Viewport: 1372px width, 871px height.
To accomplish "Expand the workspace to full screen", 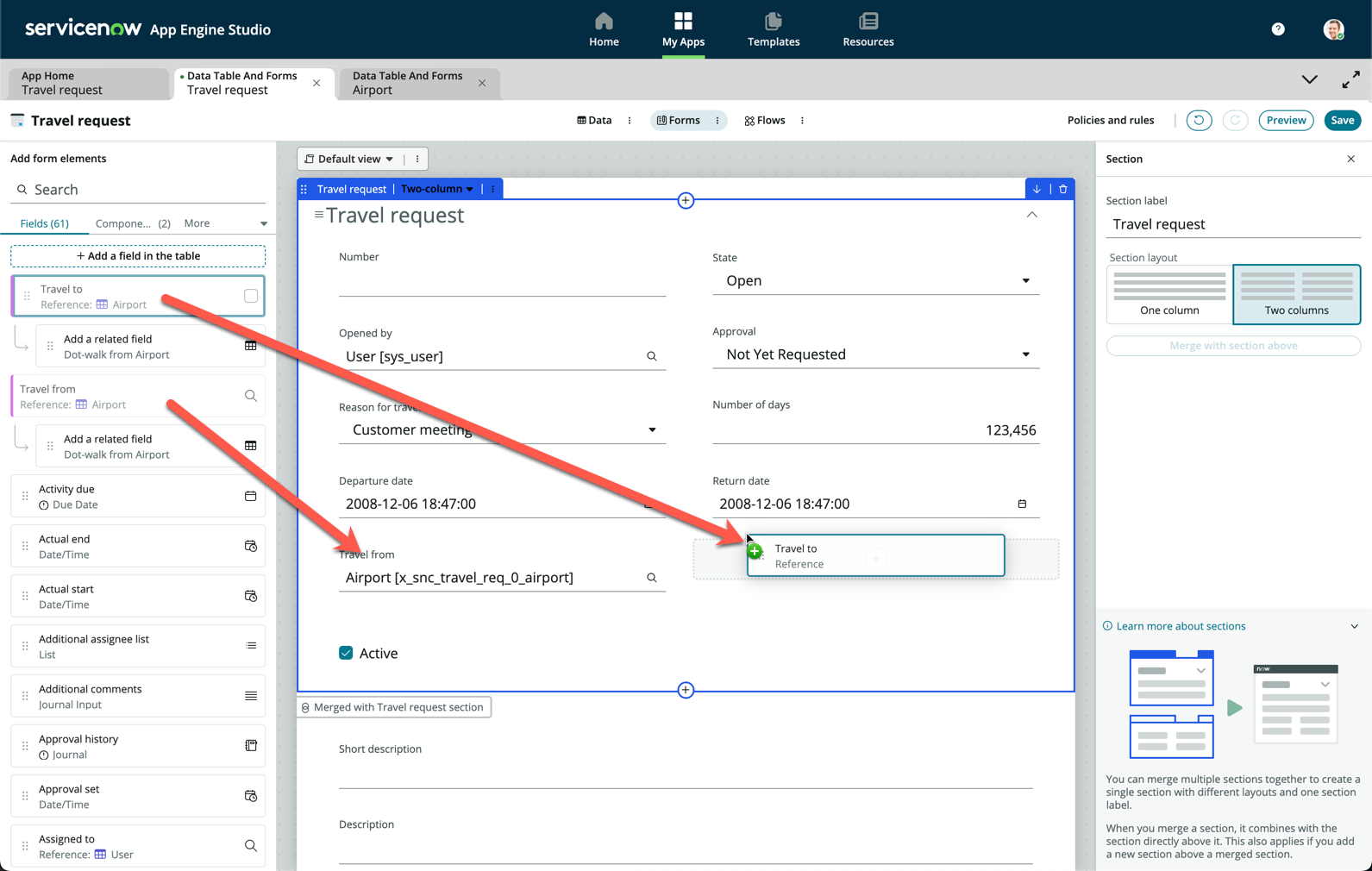I will click(x=1350, y=80).
